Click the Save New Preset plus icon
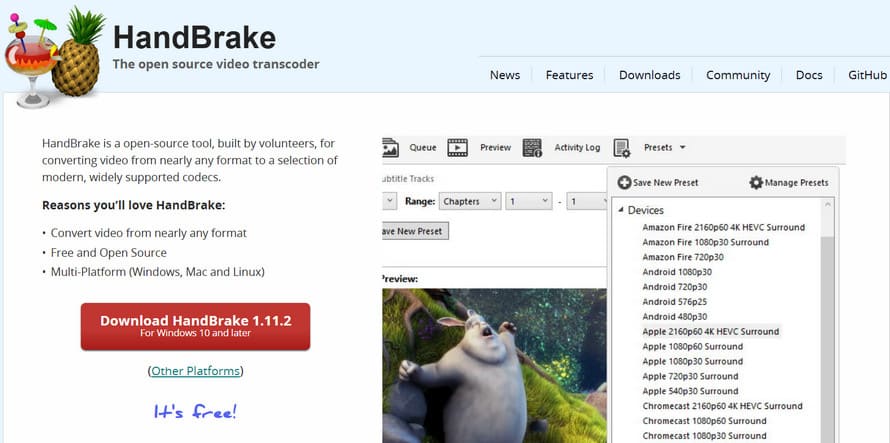Viewport: 890px width, 443px height. 624,182
